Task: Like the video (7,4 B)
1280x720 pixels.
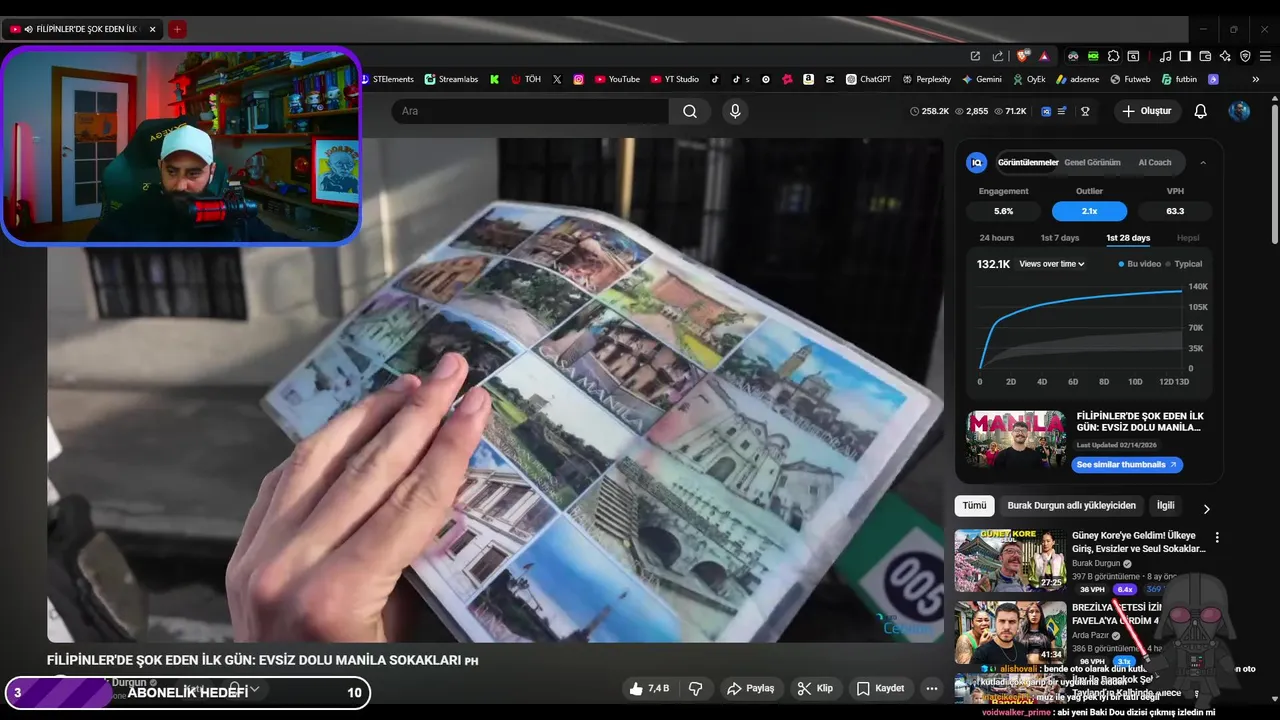Action: click(648, 688)
